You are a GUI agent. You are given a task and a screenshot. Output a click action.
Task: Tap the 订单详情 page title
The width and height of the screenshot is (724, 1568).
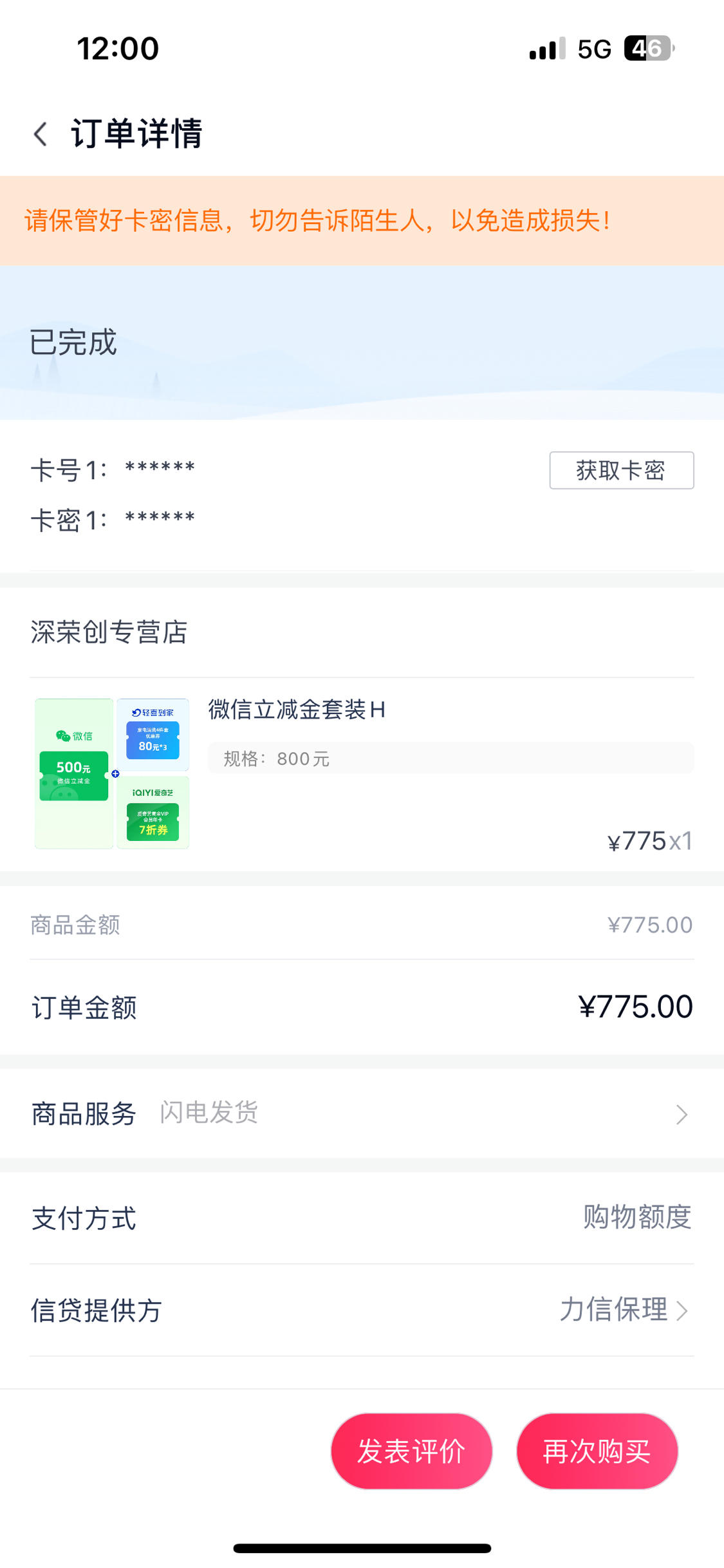136,133
